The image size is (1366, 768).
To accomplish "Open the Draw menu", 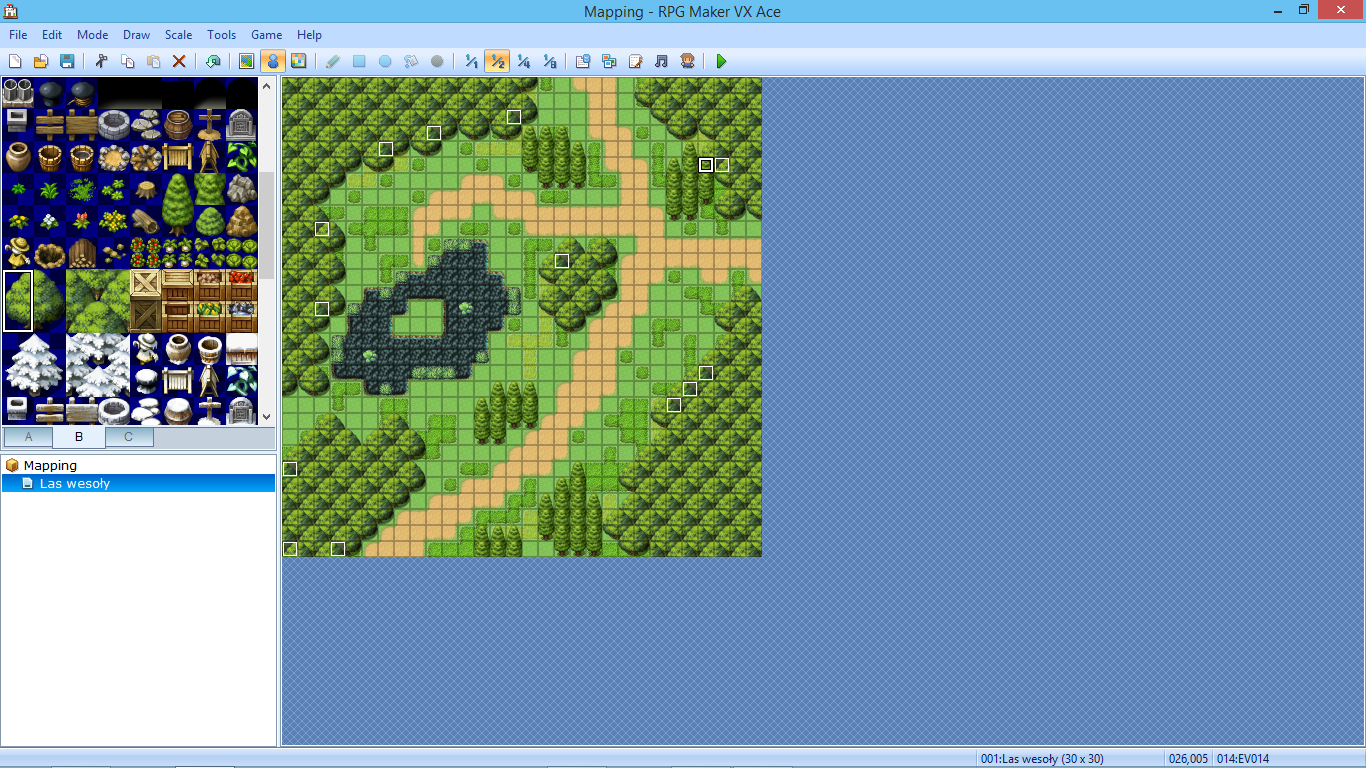I will [x=137, y=35].
